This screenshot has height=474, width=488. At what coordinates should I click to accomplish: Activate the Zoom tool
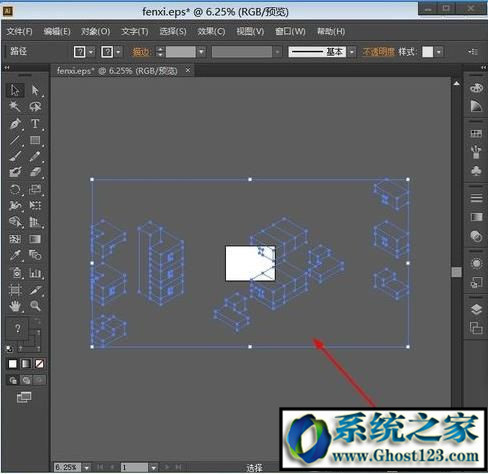point(35,306)
